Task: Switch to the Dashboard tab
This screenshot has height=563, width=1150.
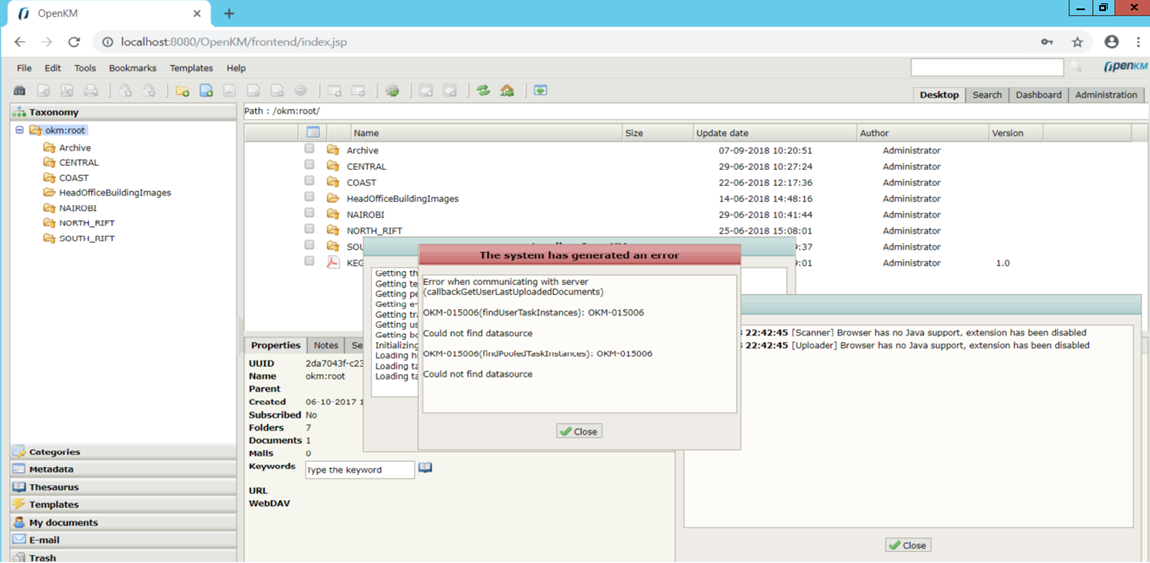Action: tap(1037, 95)
